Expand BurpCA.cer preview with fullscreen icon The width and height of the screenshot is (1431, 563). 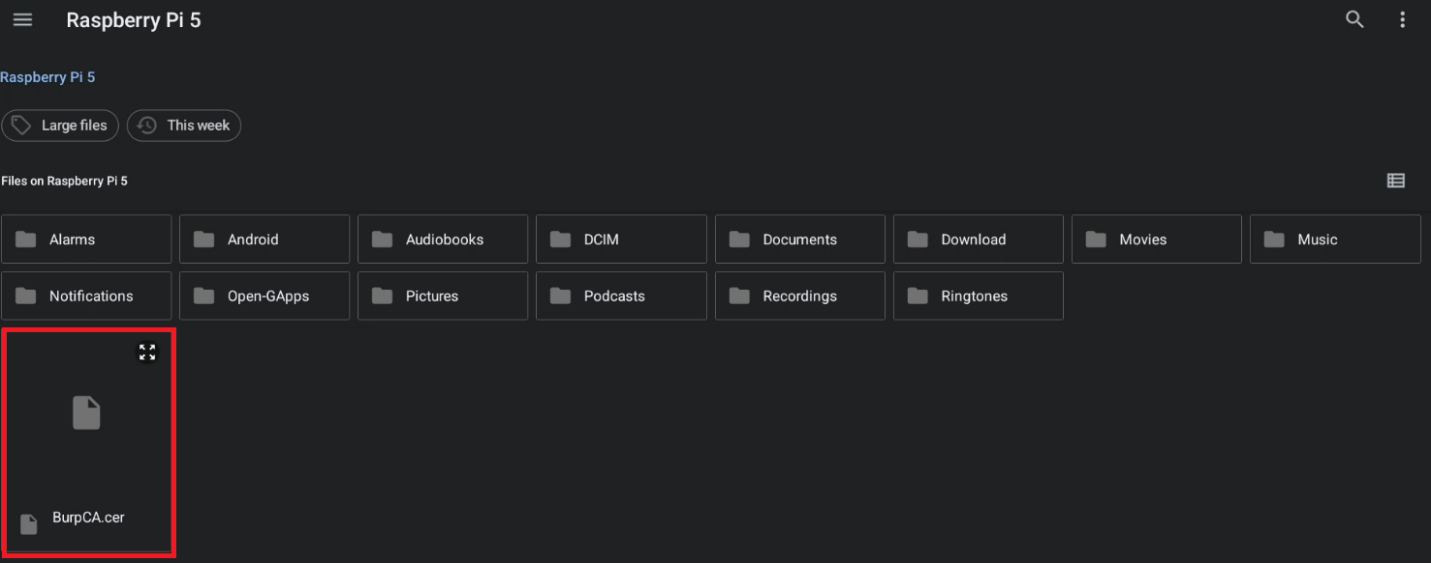click(x=147, y=352)
